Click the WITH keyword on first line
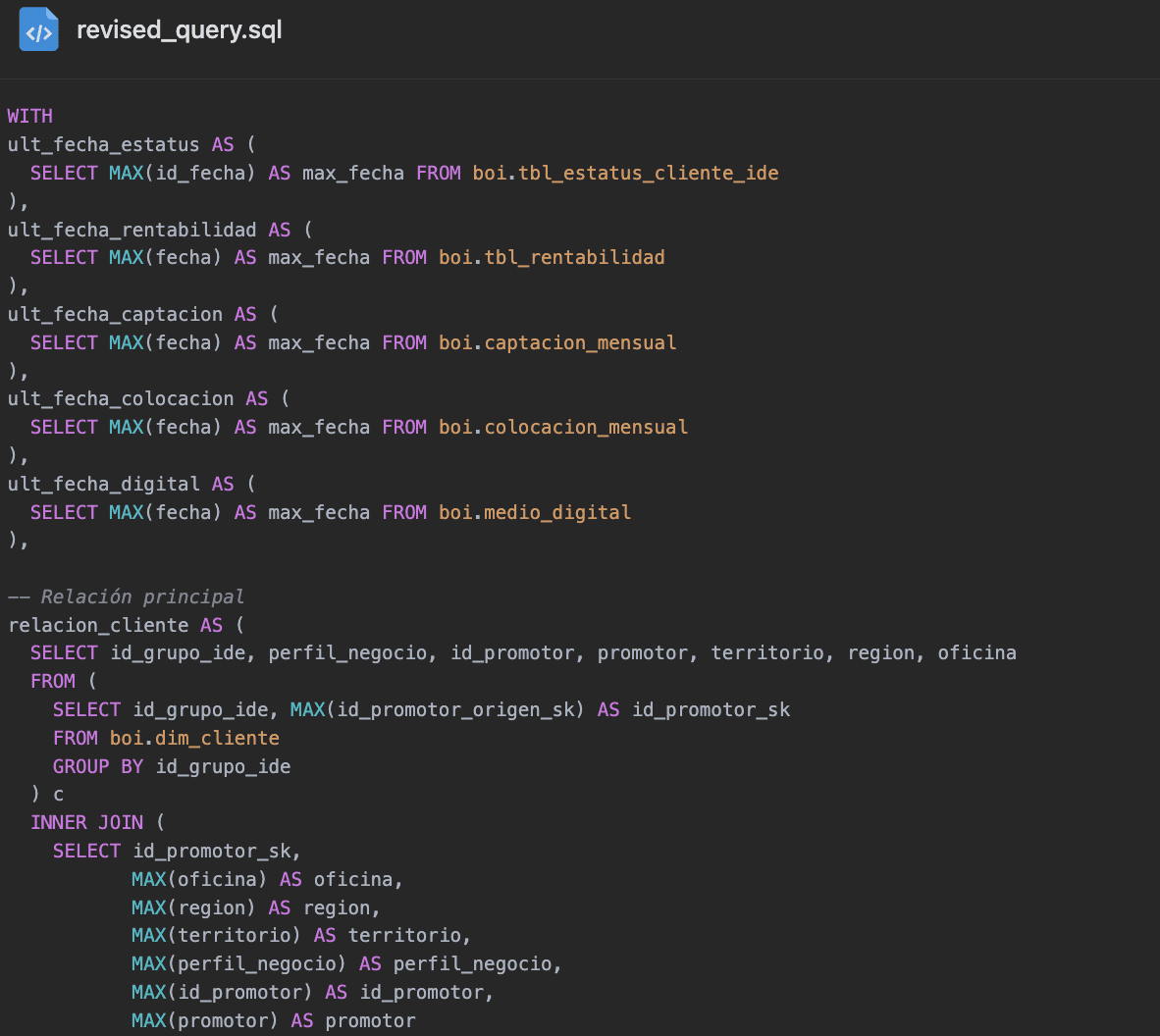The height and width of the screenshot is (1036, 1160). pos(30,116)
